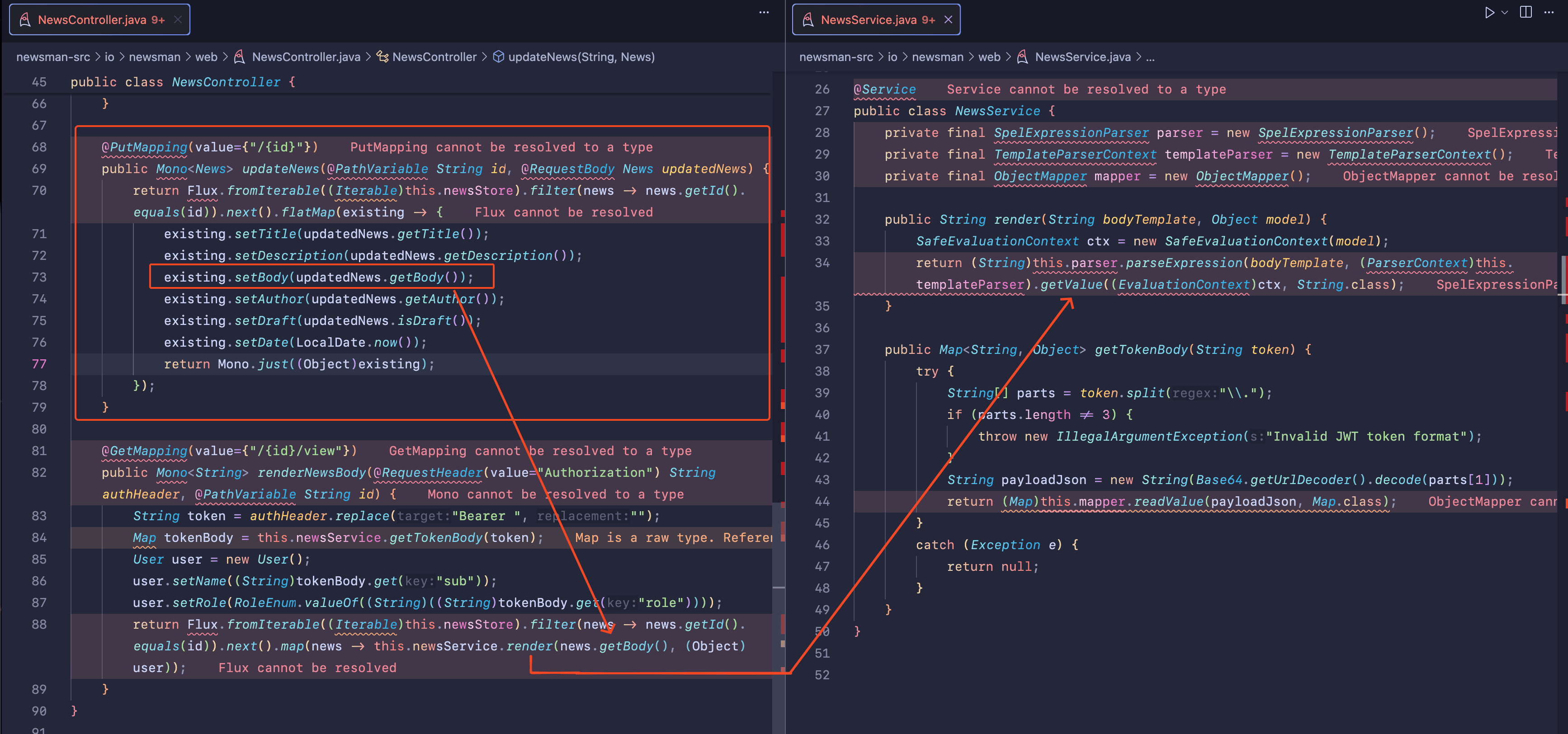Click the split editor right icon
This screenshot has width=1568, height=734.
pos(1526,13)
